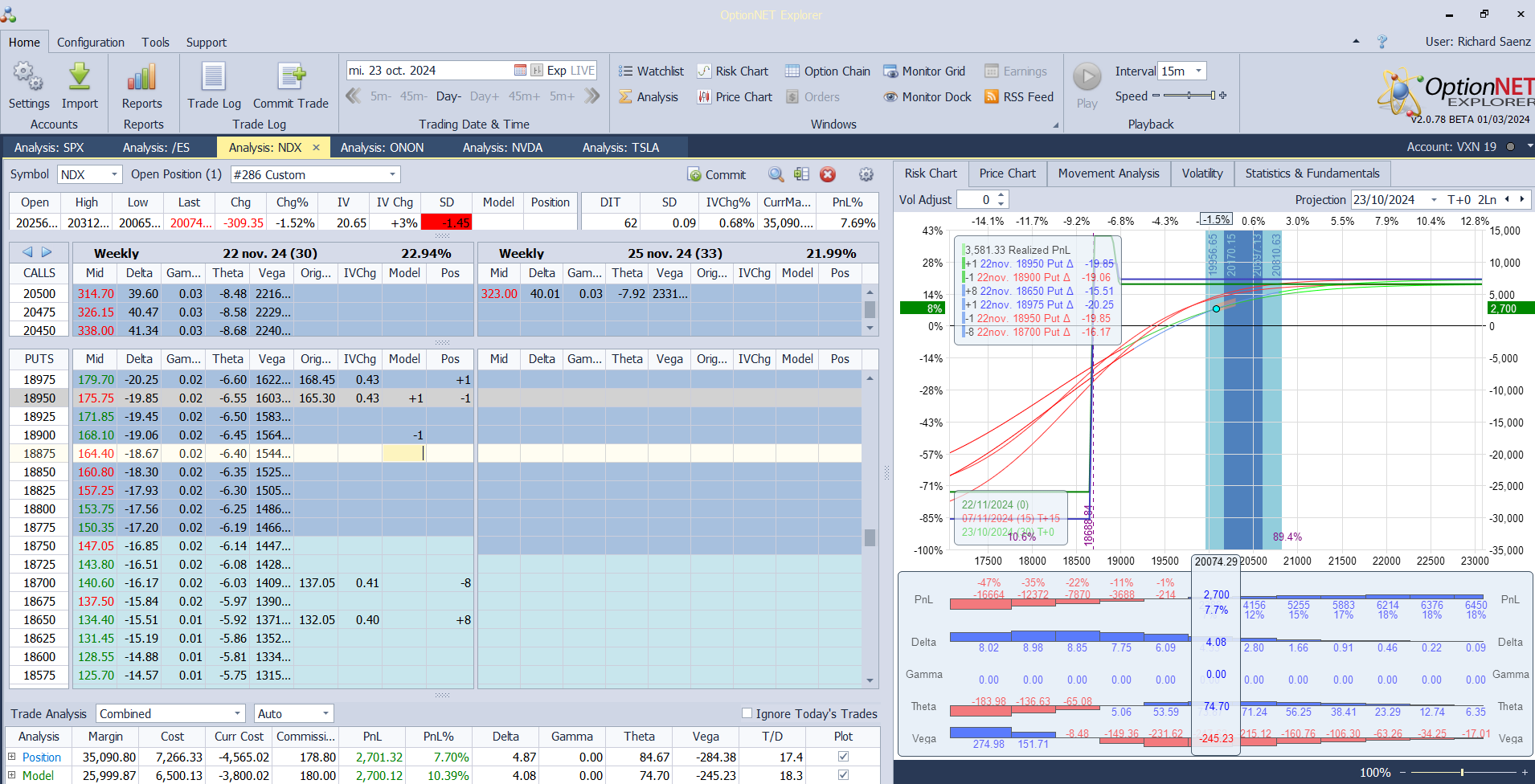Open the Auto dropdown
This screenshot has width=1535, height=784.
coord(325,713)
